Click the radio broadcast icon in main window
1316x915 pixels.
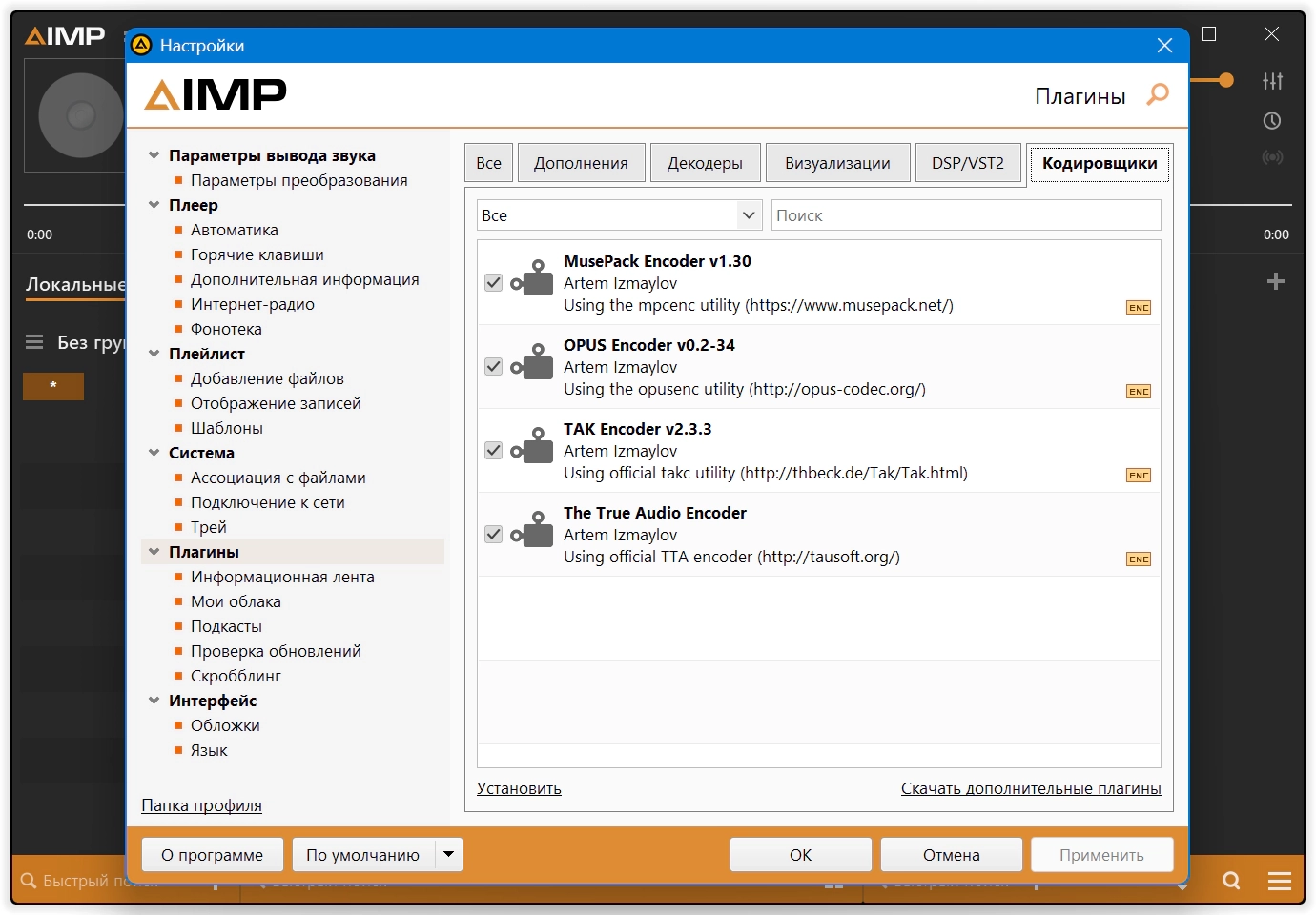(1272, 157)
